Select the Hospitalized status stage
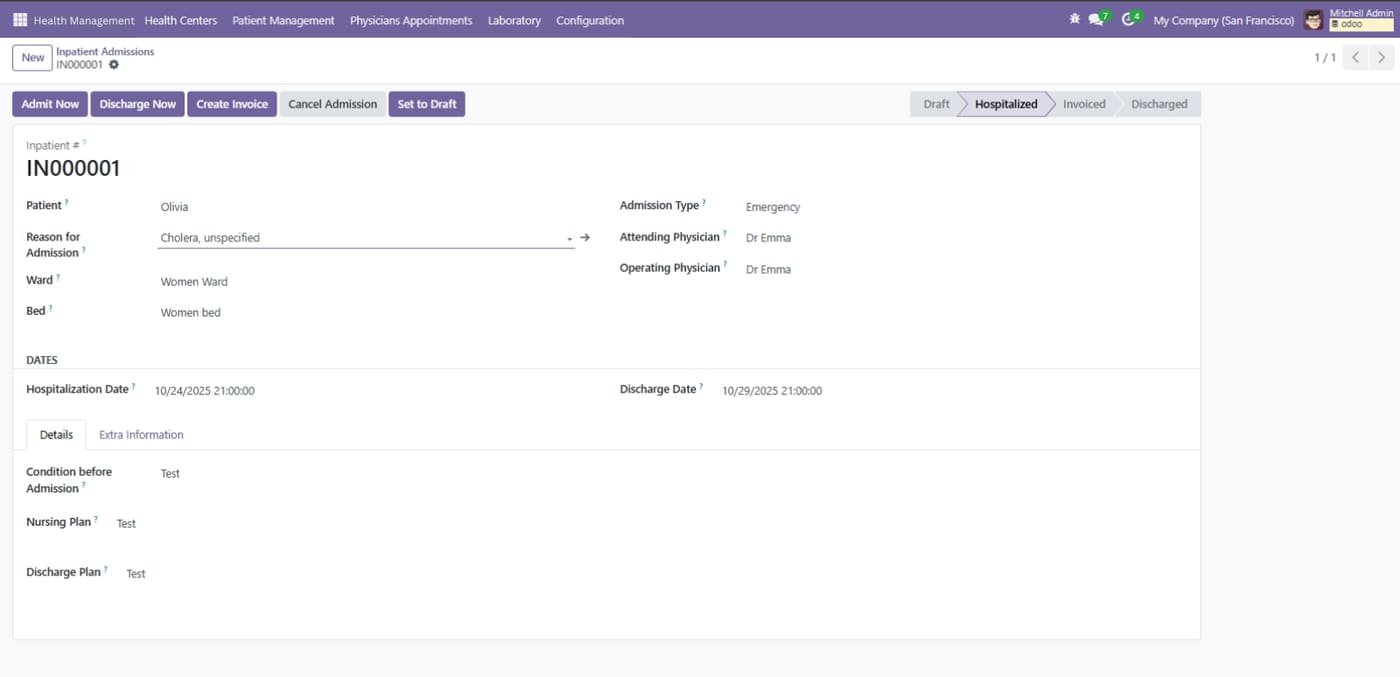This screenshot has width=1400, height=677. pos(1006,104)
